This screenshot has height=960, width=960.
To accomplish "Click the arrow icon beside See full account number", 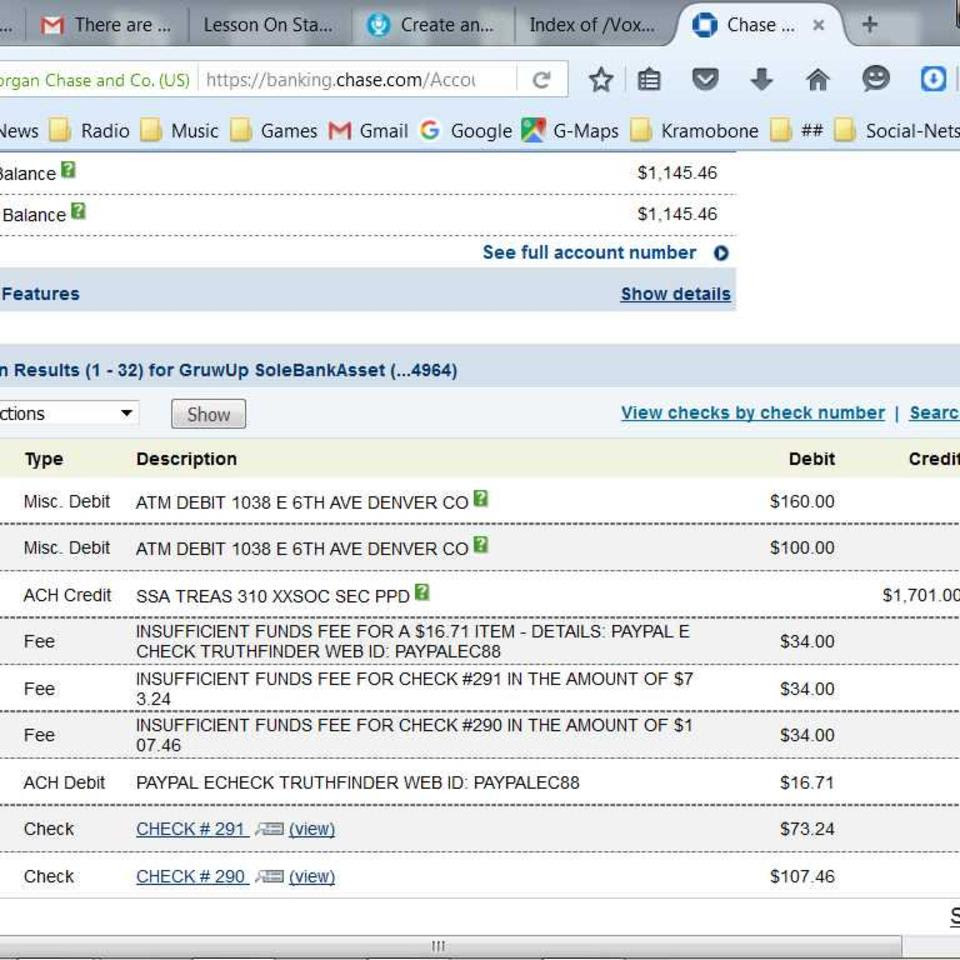I will pos(721,253).
